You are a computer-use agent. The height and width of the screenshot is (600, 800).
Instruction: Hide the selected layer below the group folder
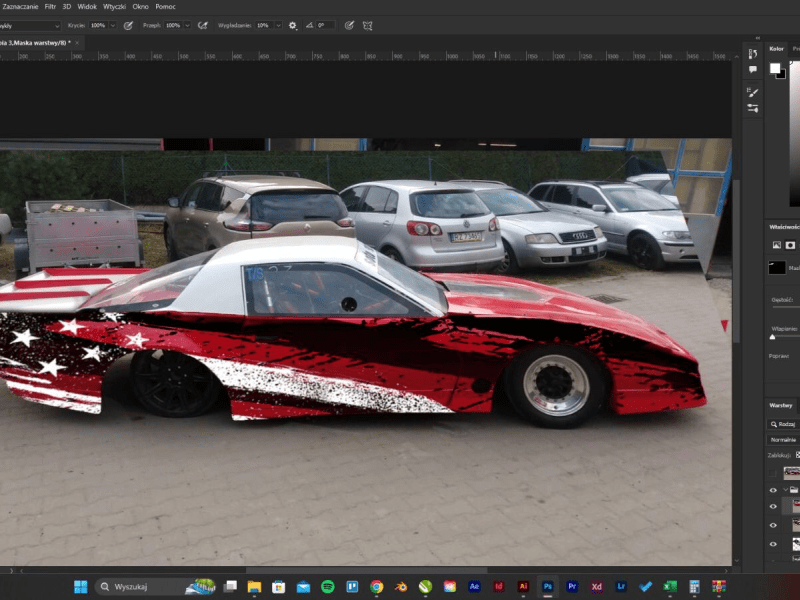tap(773, 507)
